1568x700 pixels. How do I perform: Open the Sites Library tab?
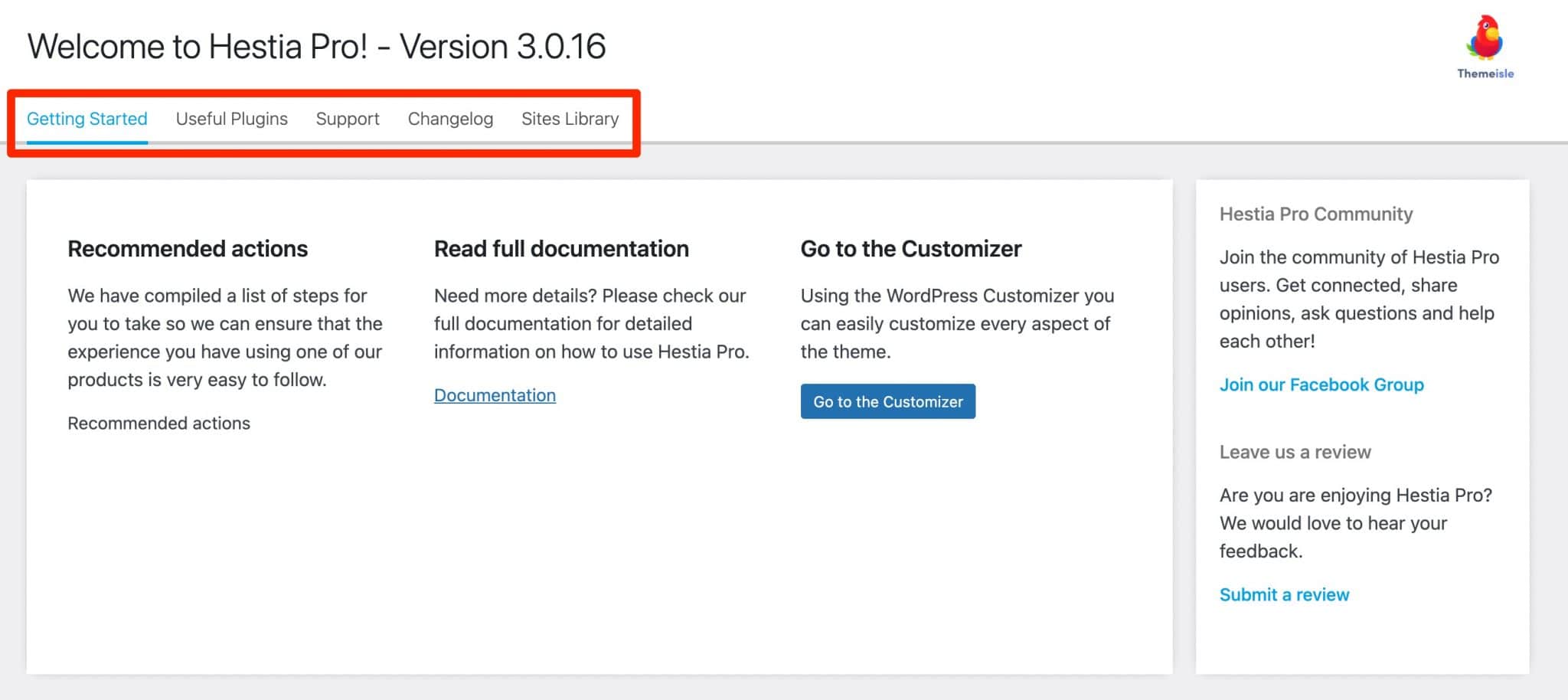570,119
